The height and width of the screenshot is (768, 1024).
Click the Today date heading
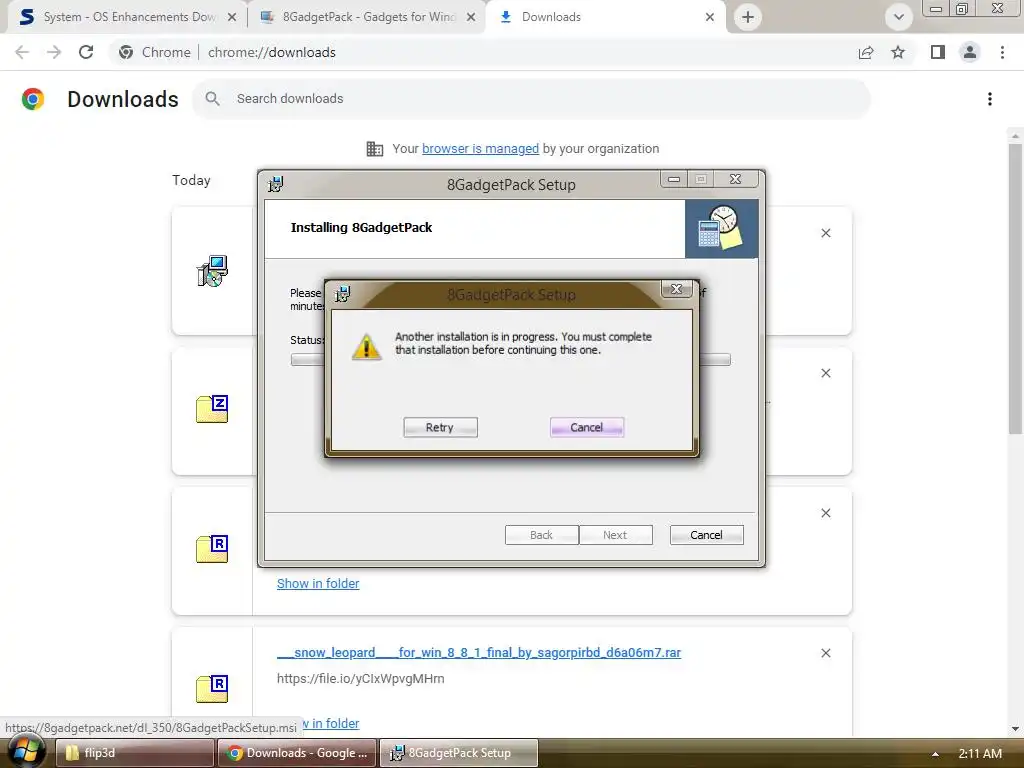pyautogui.click(x=191, y=180)
